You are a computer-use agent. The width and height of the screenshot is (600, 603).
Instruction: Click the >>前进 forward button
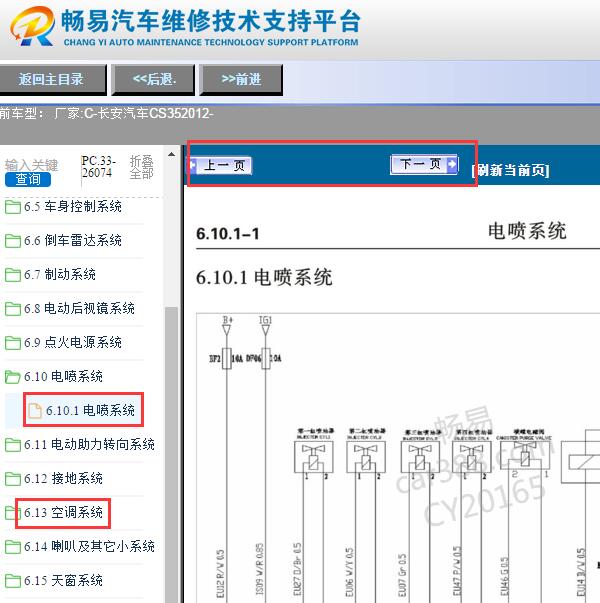(241, 79)
